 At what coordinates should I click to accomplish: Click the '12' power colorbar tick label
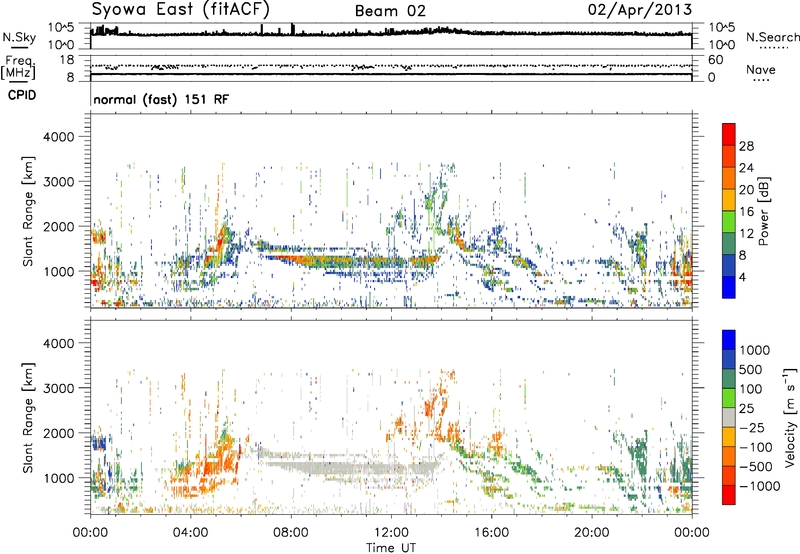(746, 234)
